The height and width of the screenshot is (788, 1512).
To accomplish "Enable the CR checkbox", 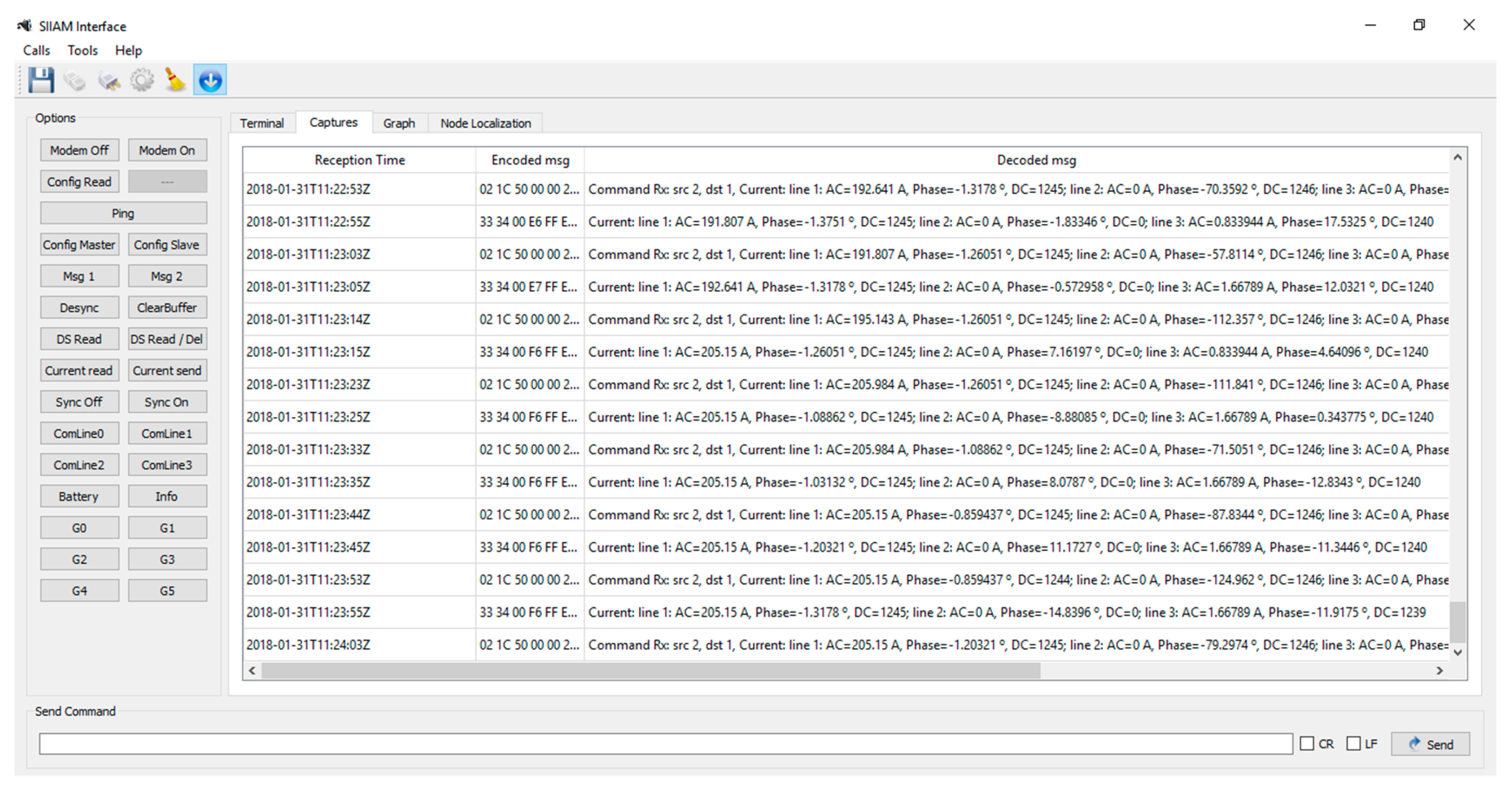I will (1306, 743).
